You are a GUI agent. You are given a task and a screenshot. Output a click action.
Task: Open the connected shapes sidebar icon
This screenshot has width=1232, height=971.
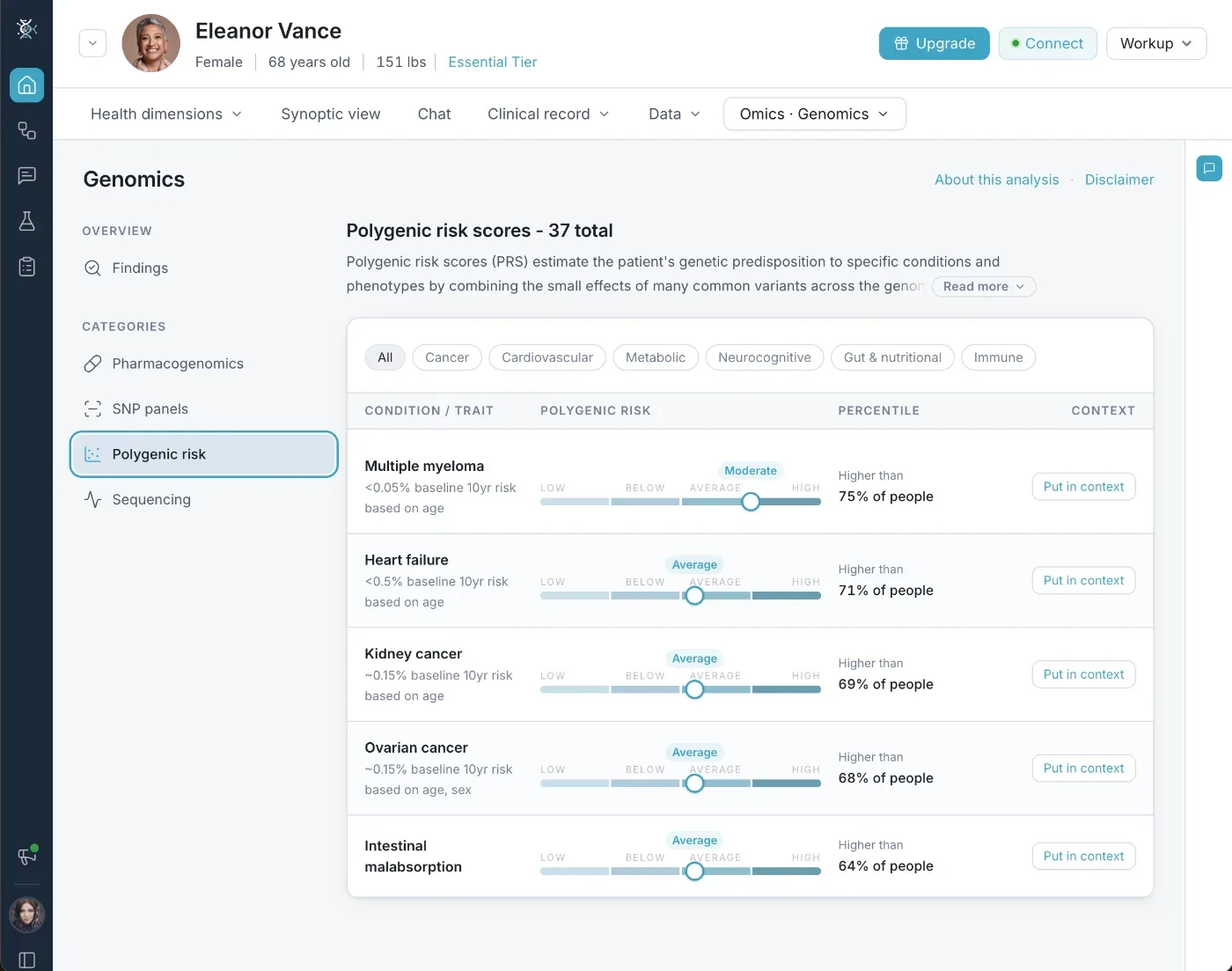26,131
